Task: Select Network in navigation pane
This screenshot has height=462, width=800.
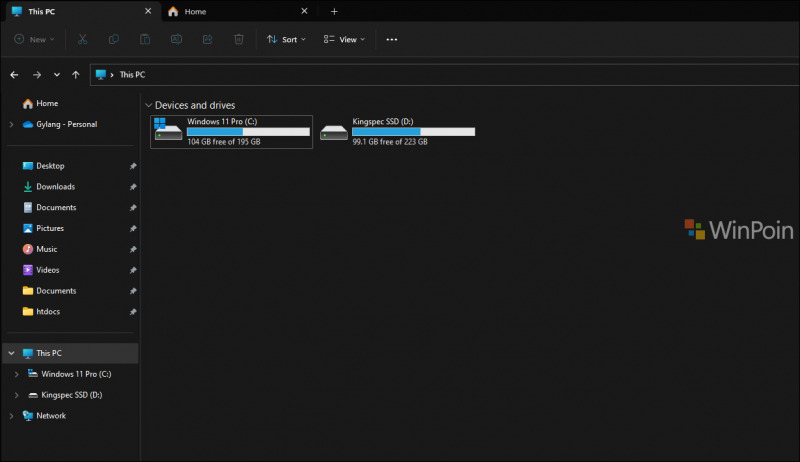Action: click(51, 416)
